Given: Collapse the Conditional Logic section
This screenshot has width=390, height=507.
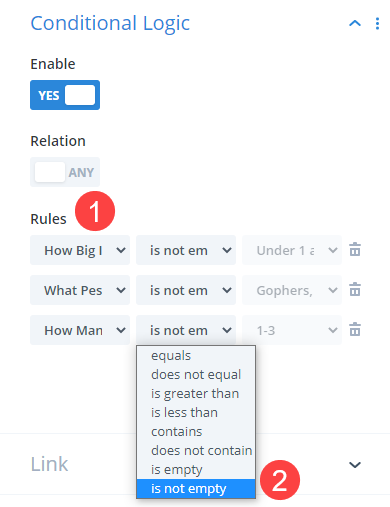Looking at the screenshot, I should click(355, 24).
